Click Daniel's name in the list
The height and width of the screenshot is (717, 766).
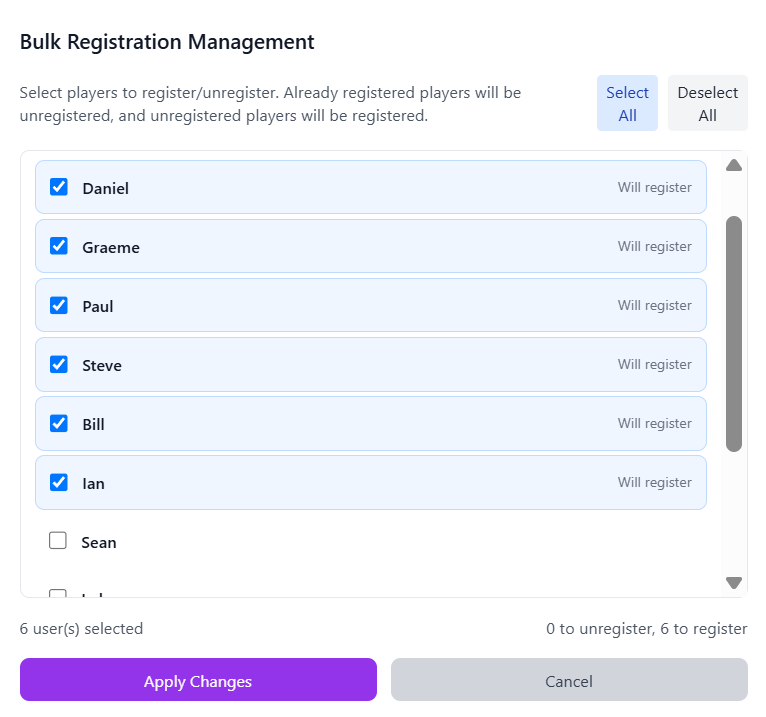pos(105,188)
